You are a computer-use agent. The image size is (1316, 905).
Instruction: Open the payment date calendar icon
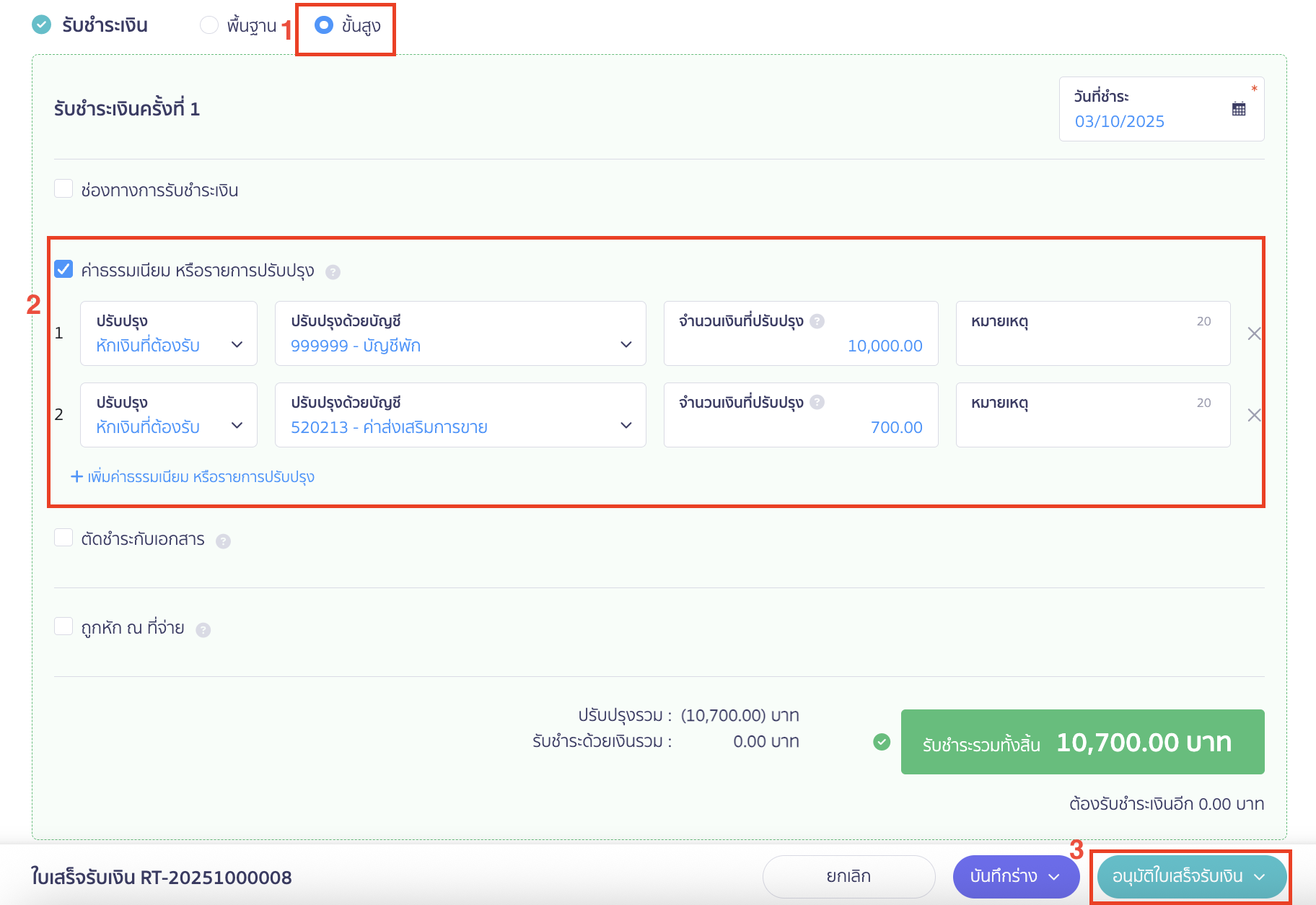tap(1238, 110)
